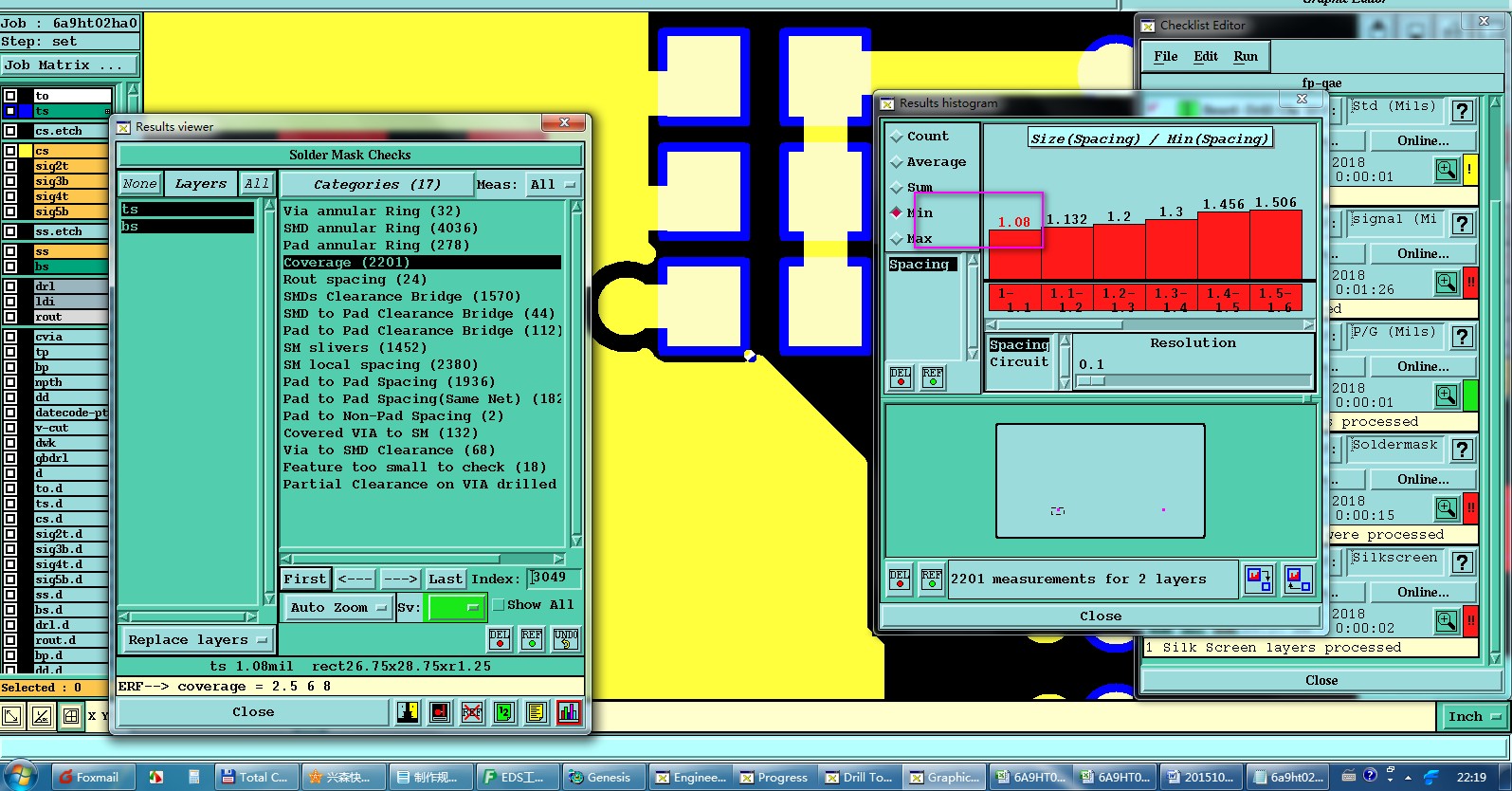Click DEL icon in Results viewer

[500, 638]
